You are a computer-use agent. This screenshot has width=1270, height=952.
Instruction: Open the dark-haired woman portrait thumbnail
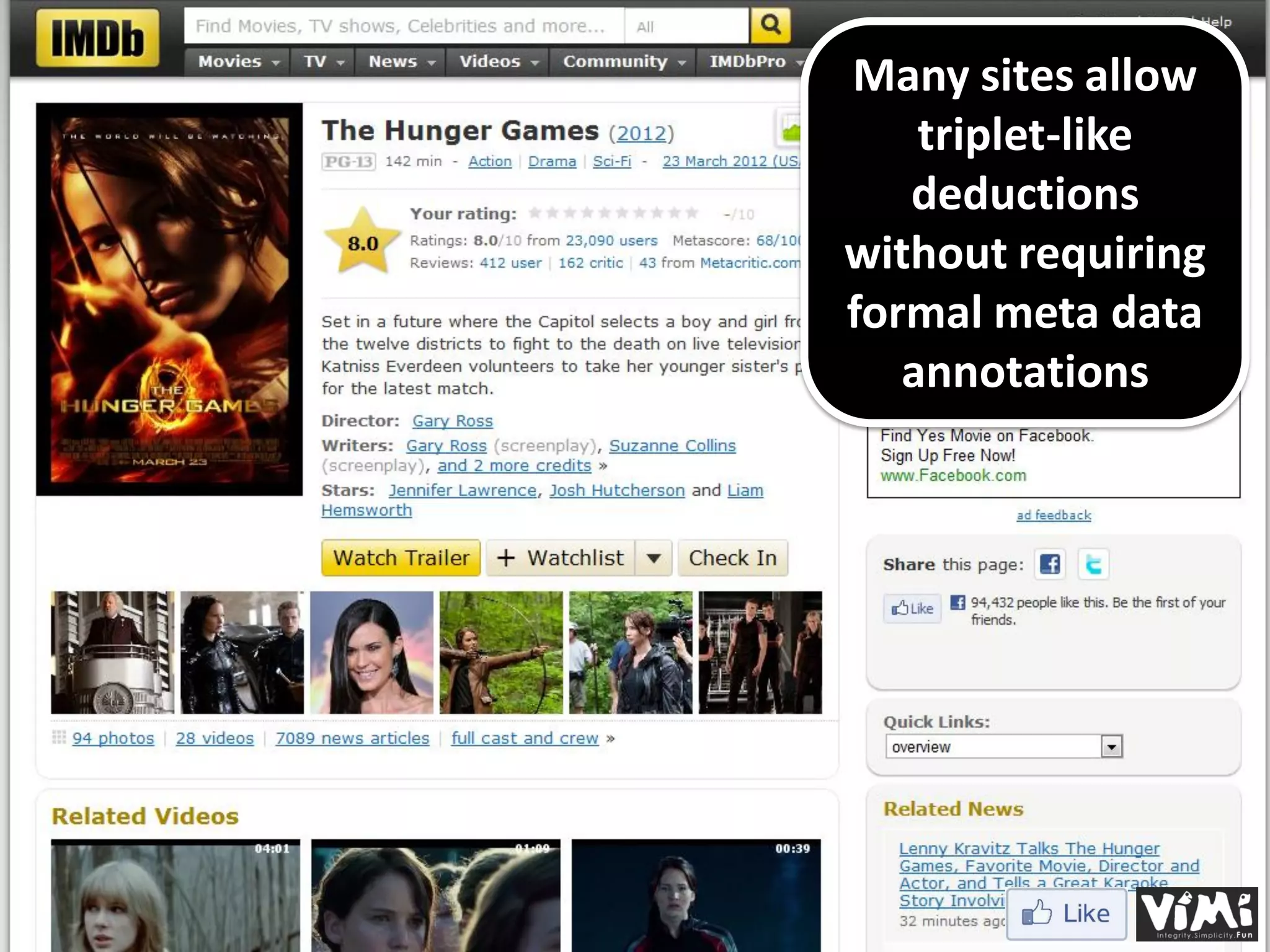tap(371, 653)
